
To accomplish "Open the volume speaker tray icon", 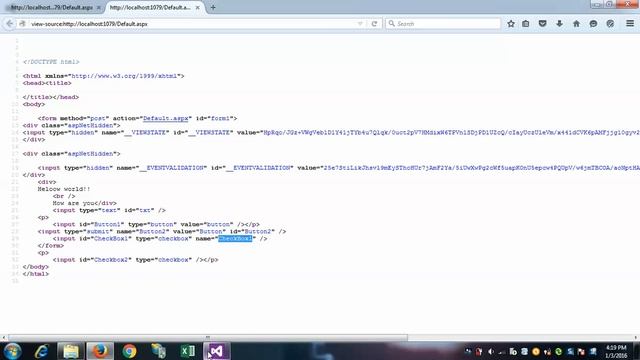I will [x=491, y=351].
